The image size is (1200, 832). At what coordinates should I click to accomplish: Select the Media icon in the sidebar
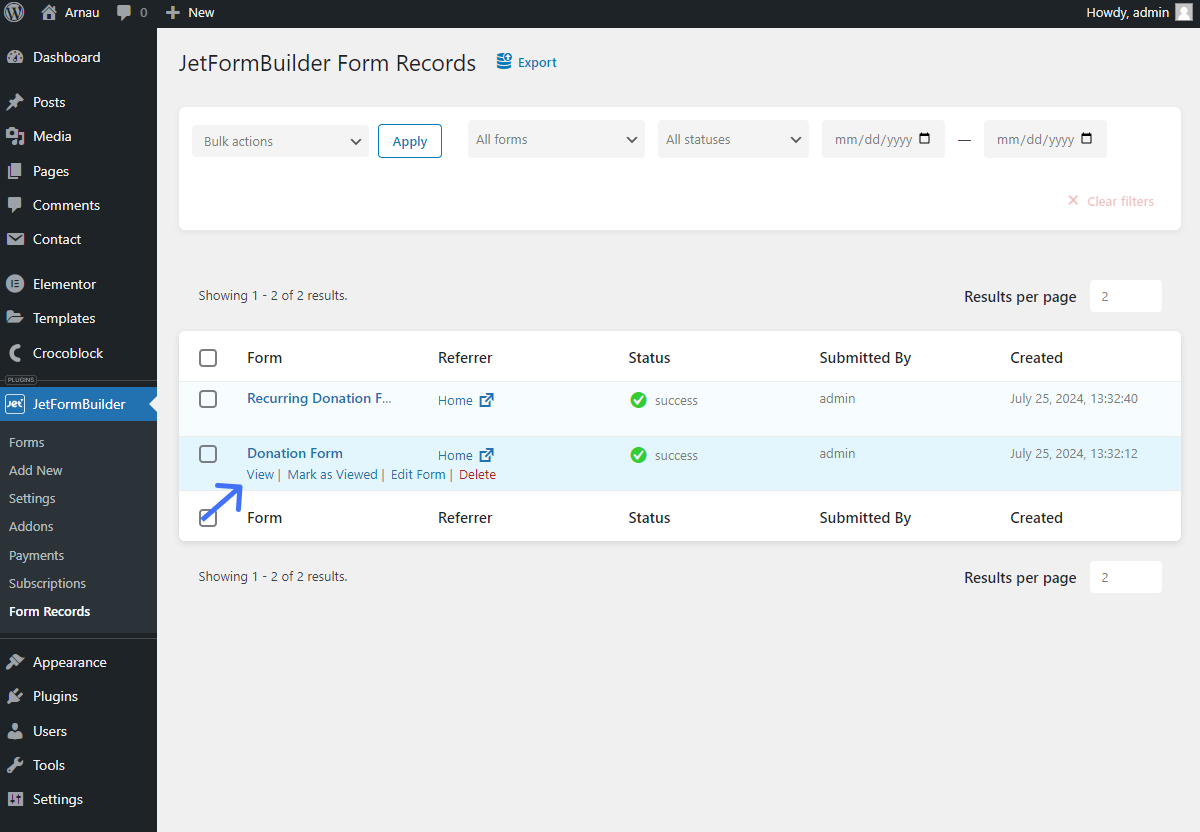click(15, 136)
